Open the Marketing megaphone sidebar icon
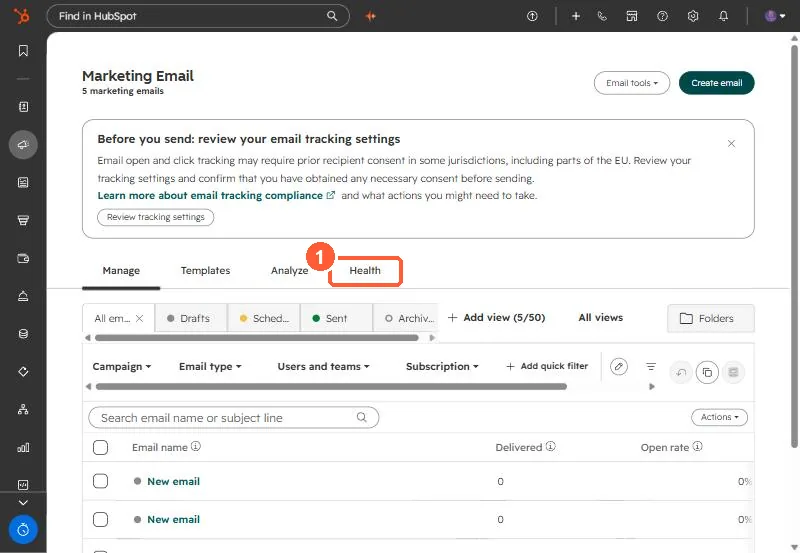 point(23,145)
